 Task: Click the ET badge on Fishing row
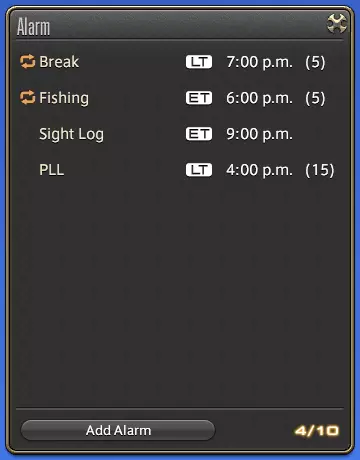(x=199, y=98)
